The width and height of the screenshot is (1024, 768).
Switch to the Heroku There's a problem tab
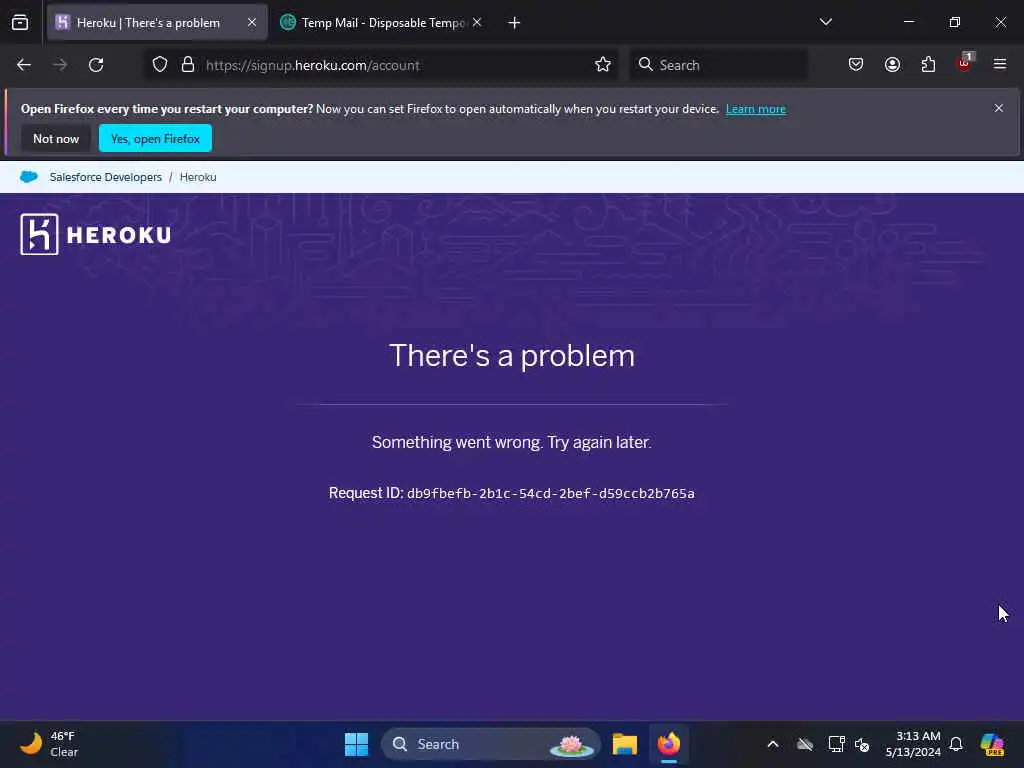click(157, 23)
